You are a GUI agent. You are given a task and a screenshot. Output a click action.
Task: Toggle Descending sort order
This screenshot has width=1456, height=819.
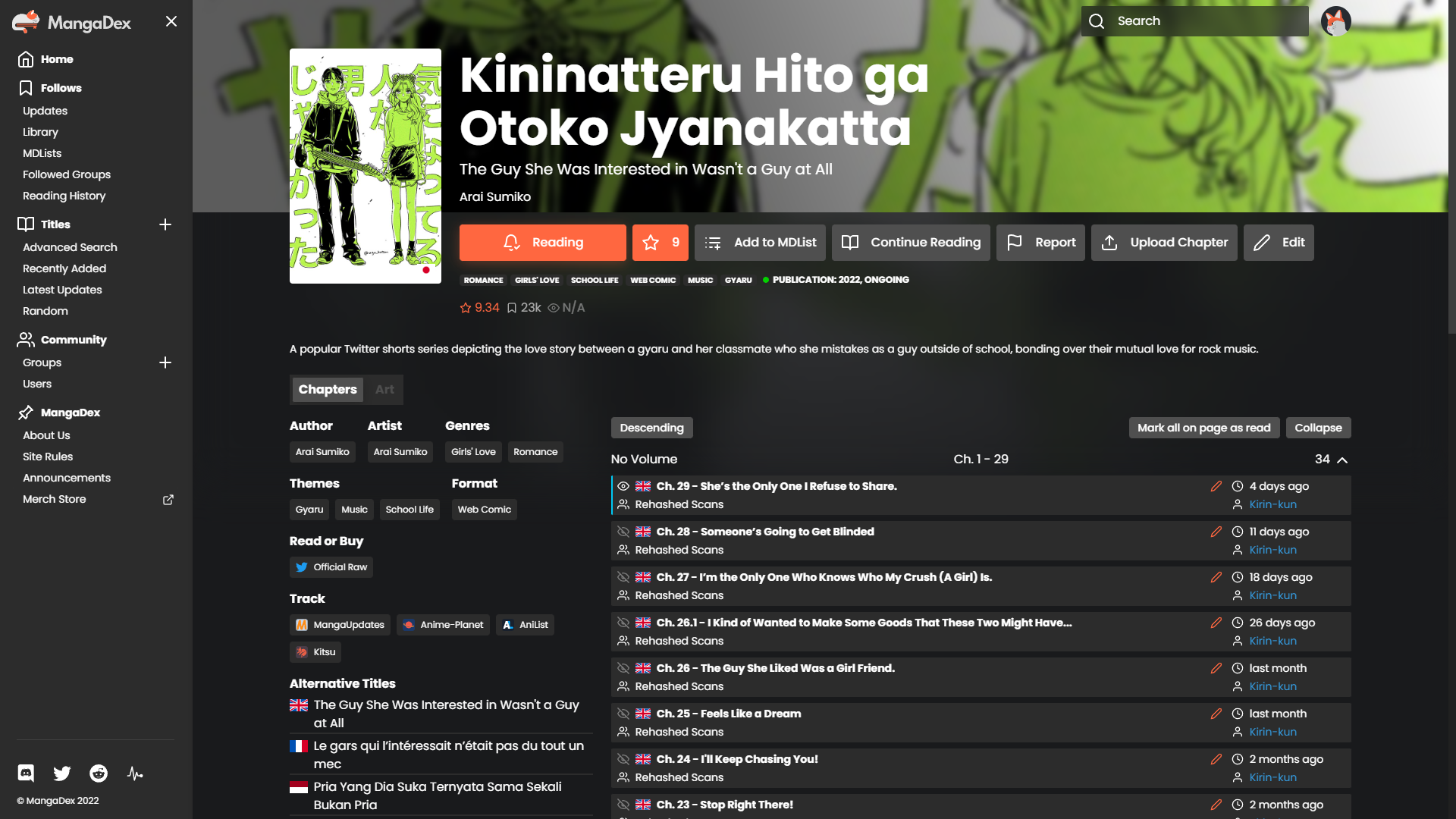coord(652,428)
